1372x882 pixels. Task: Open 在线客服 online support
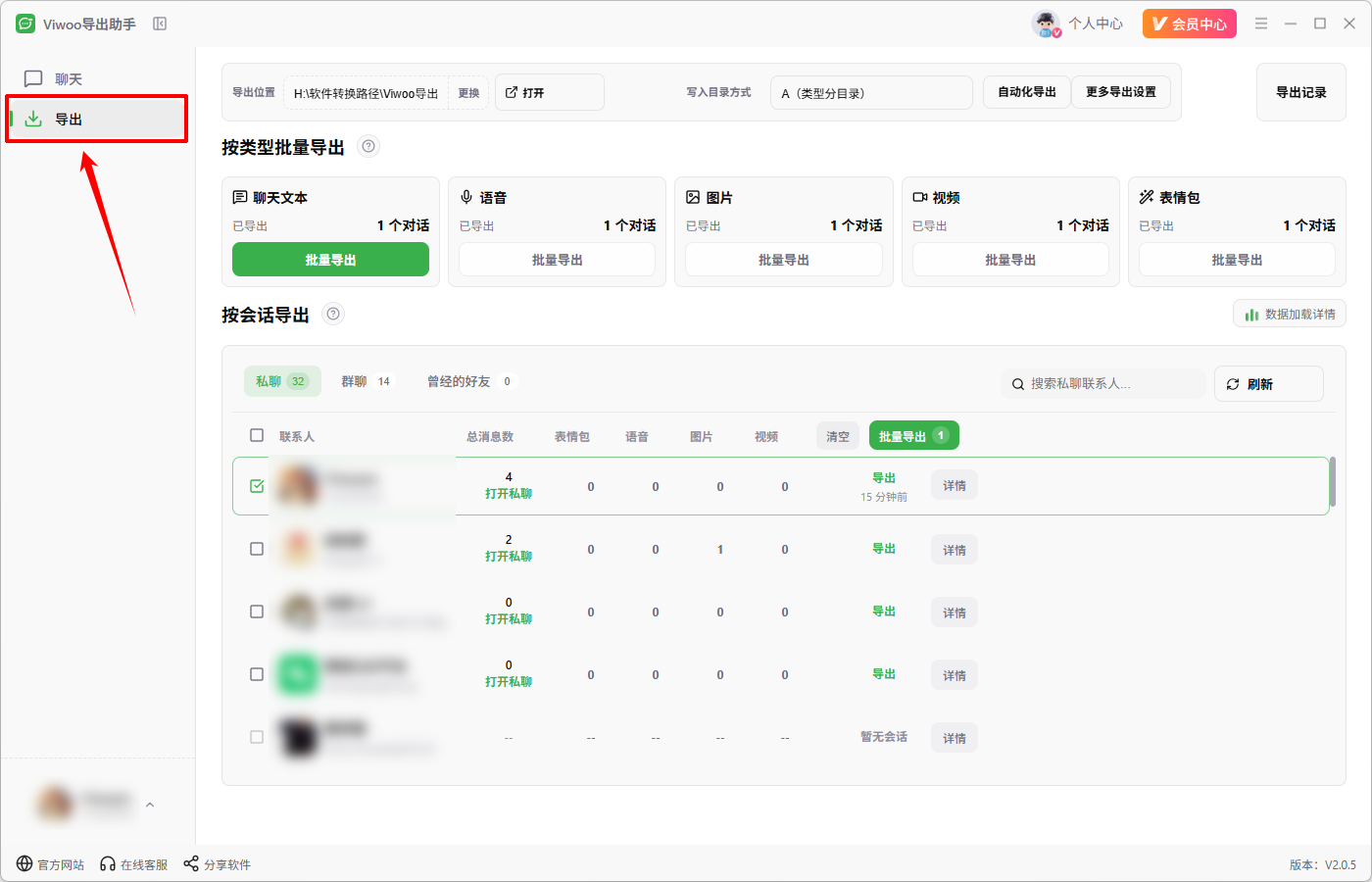[x=134, y=864]
